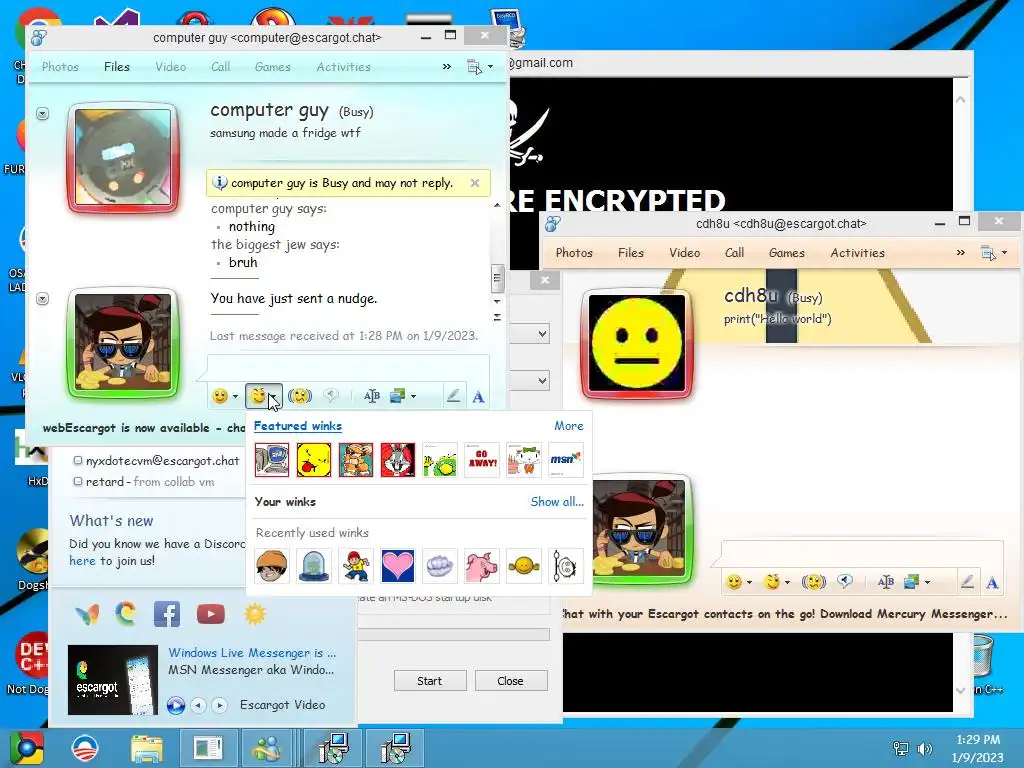
Task: Show more toolbar items in cdh8u window
Action: 961,253
